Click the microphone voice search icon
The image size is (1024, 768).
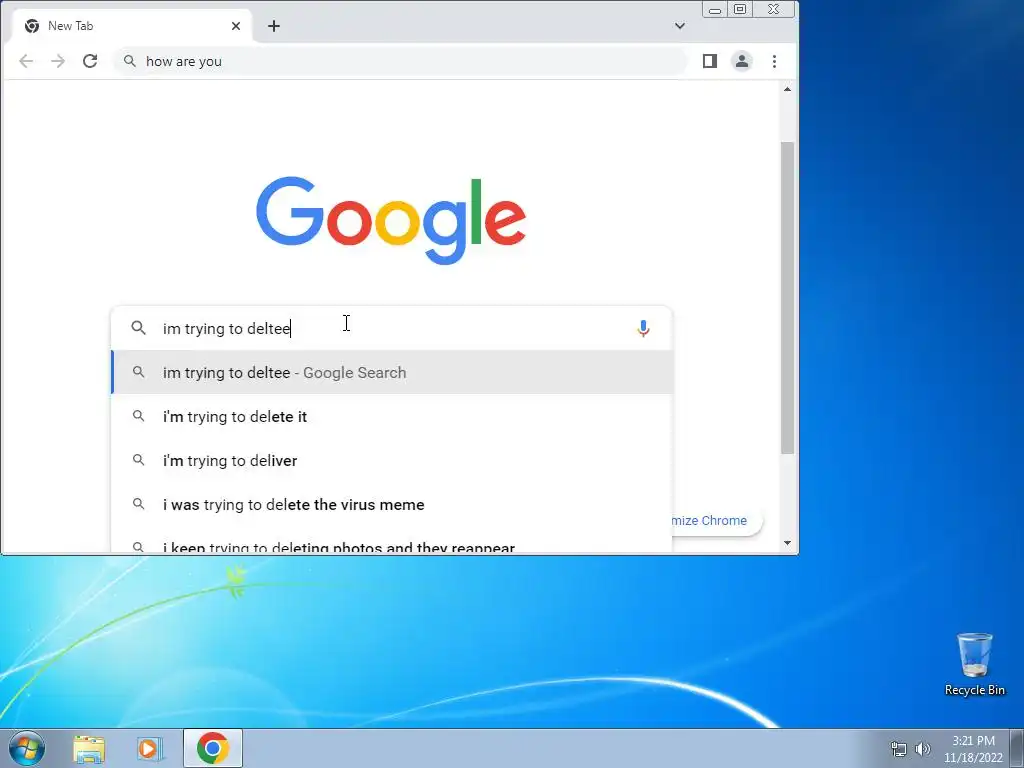tap(643, 328)
